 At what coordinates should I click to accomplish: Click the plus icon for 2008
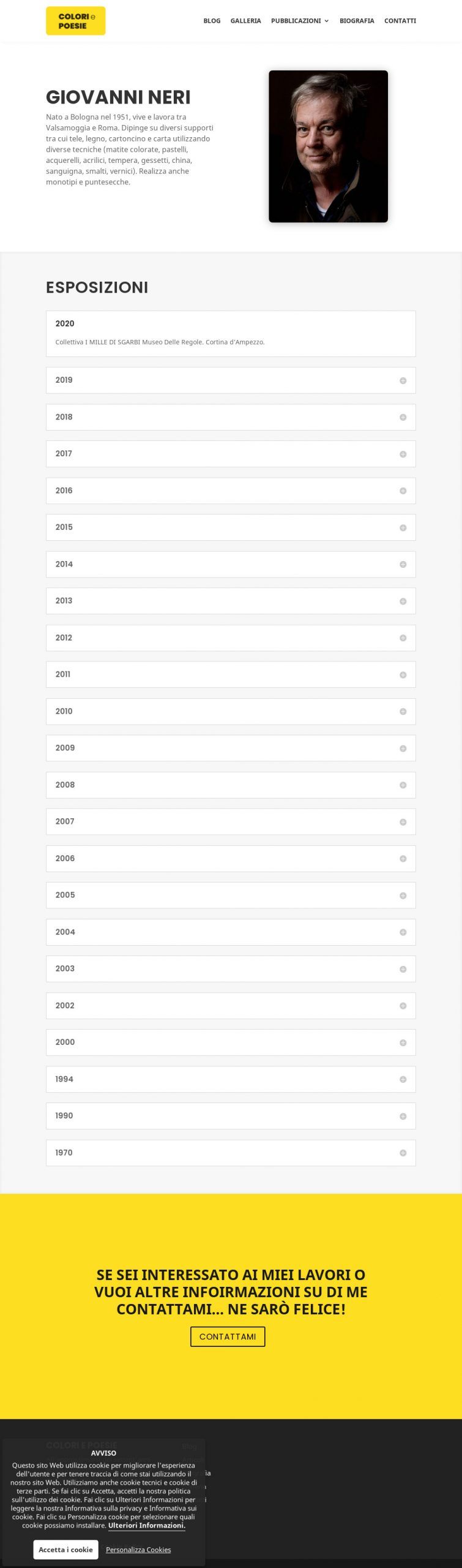point(403,785)
